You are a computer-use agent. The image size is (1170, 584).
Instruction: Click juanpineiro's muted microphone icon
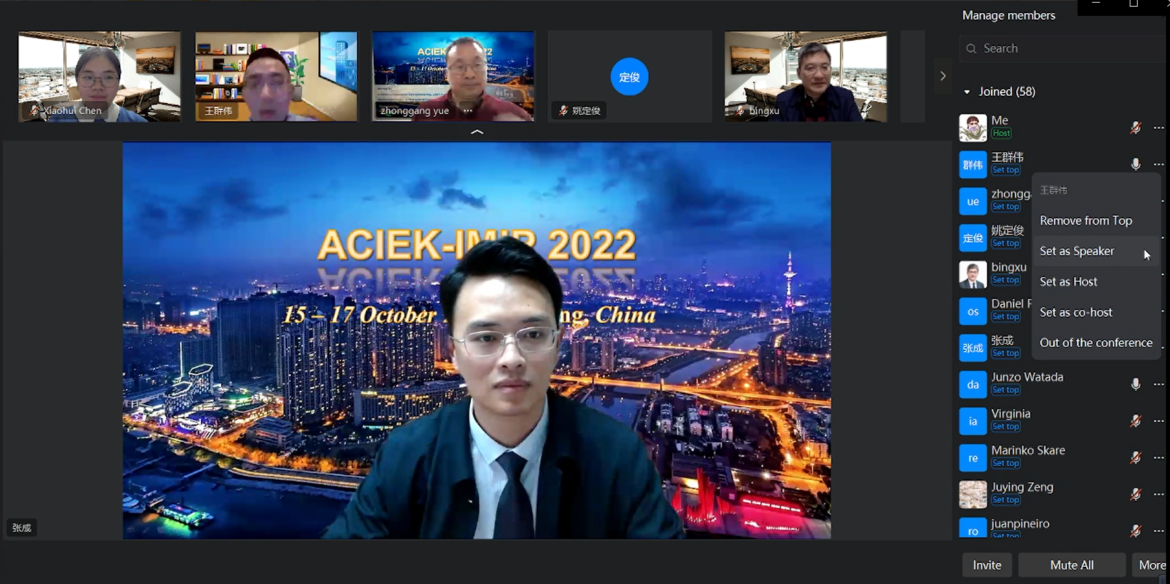click(1135, 530)
